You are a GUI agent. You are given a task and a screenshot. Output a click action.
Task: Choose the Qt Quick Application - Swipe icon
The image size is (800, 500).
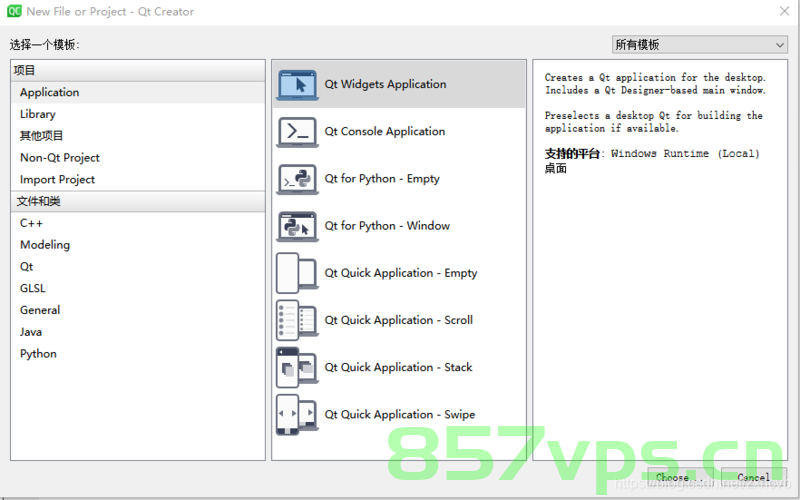(297, 415)
